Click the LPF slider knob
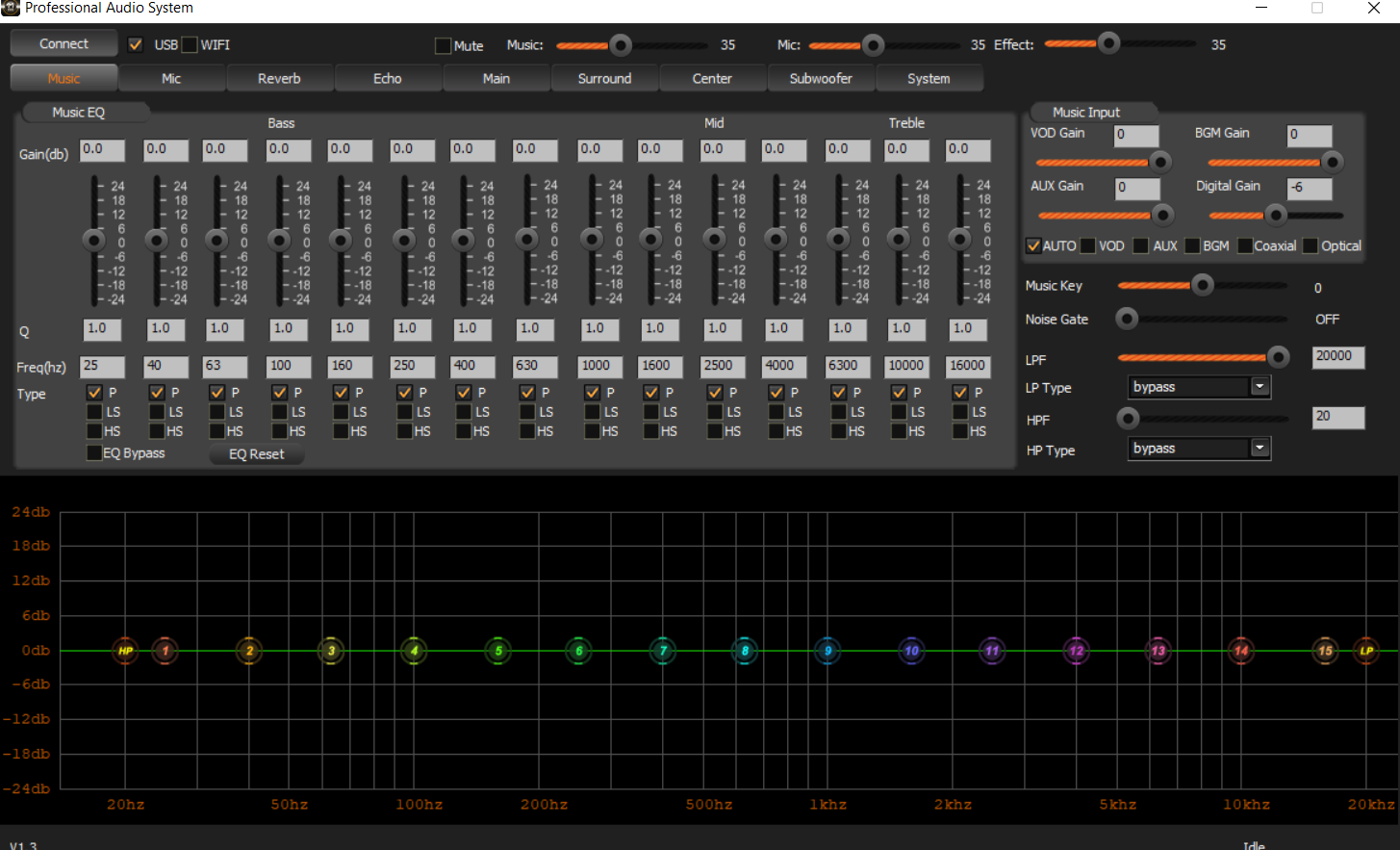 click(1278, 357)
